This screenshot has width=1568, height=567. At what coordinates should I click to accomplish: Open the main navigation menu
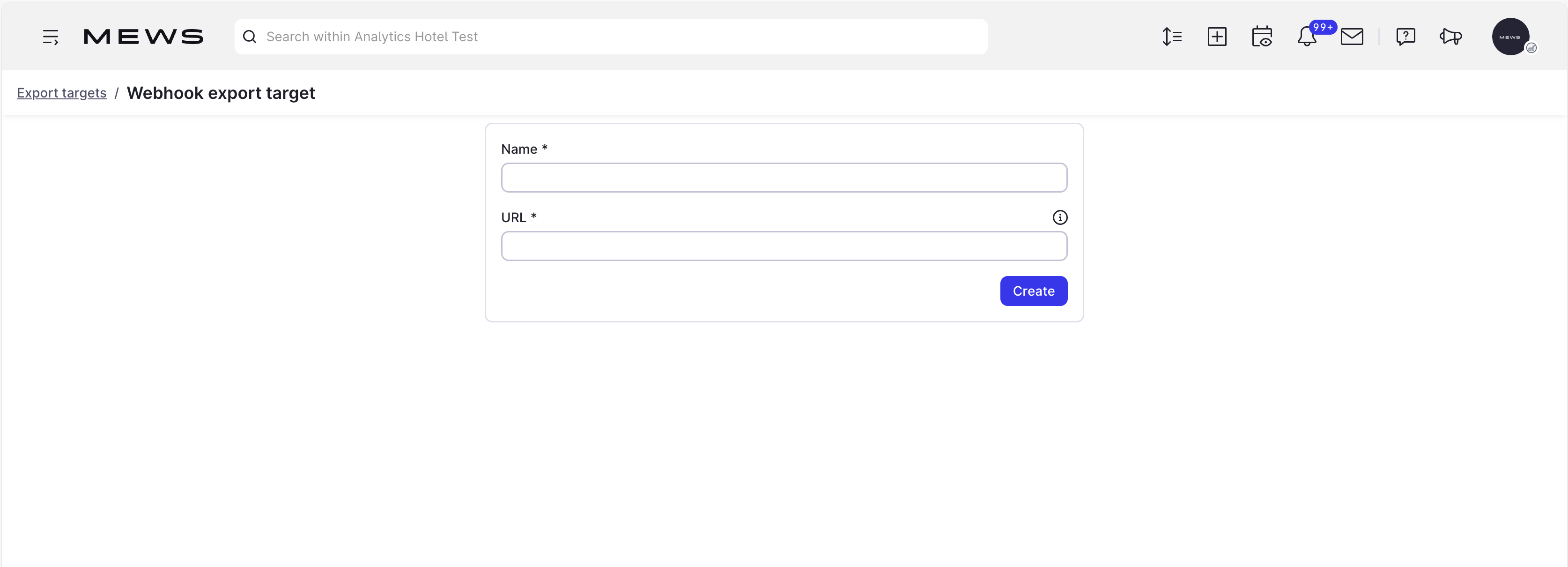51,37
